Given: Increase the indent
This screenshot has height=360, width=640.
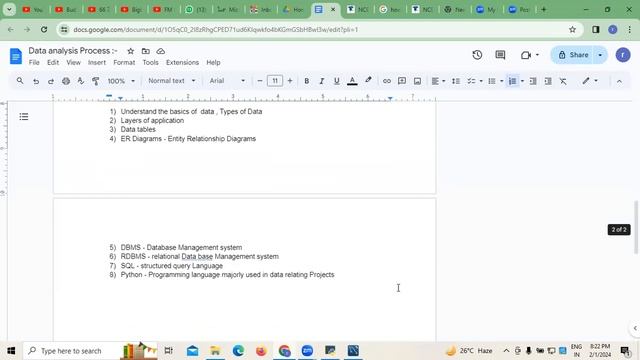Looking at the screenshot, I should click(x=548, y=81).
